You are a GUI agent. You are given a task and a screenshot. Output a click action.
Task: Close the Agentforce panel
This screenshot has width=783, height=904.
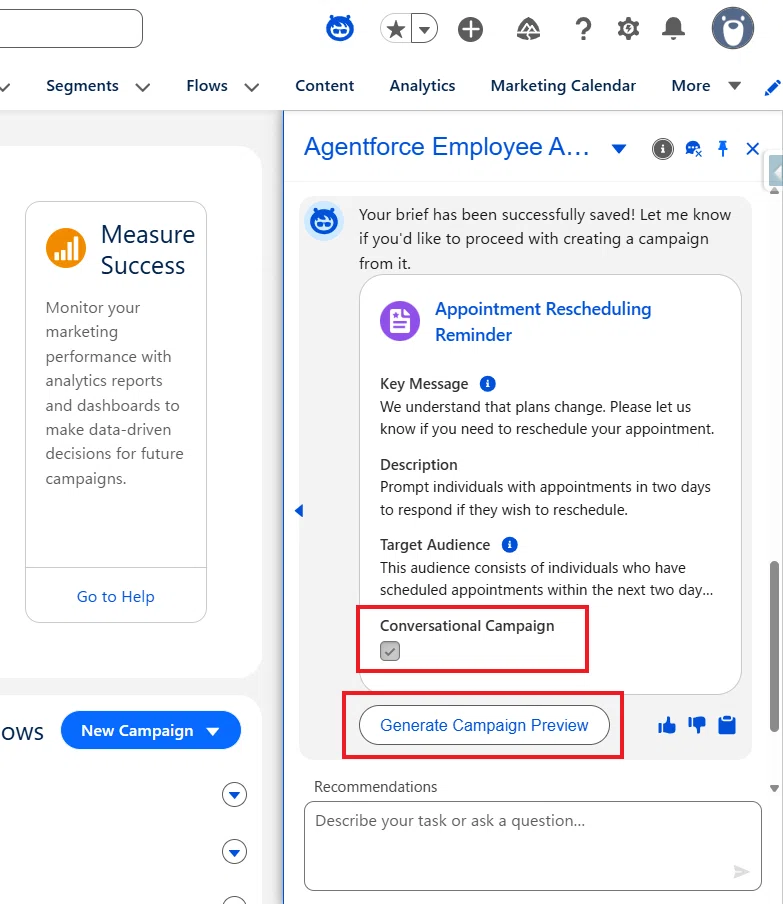752,149
